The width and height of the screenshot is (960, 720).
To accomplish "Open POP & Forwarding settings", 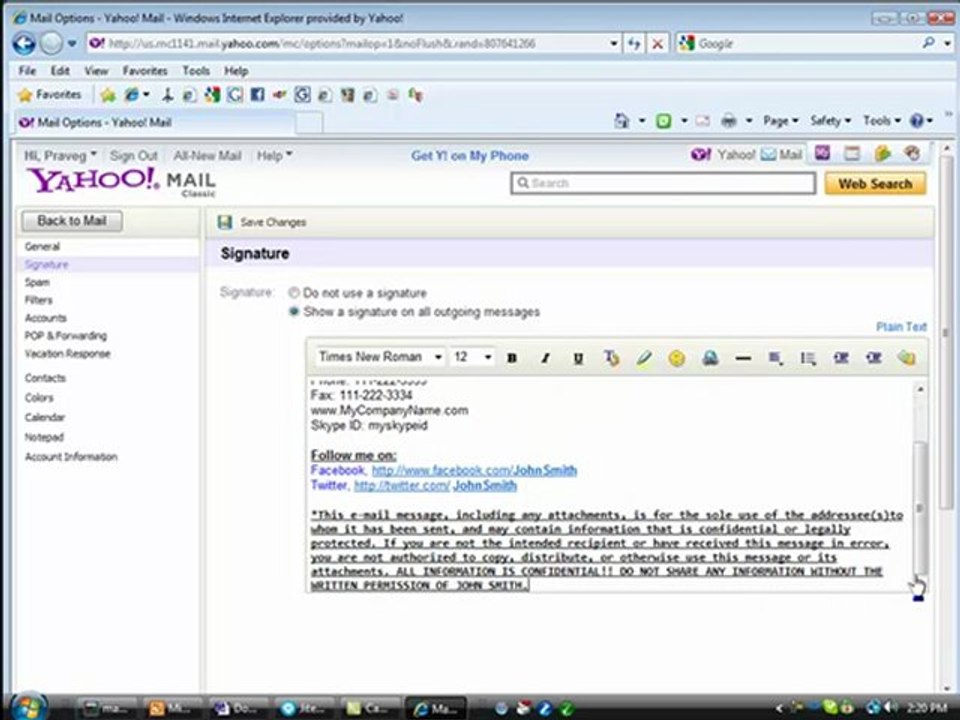I will pos(66,336).
